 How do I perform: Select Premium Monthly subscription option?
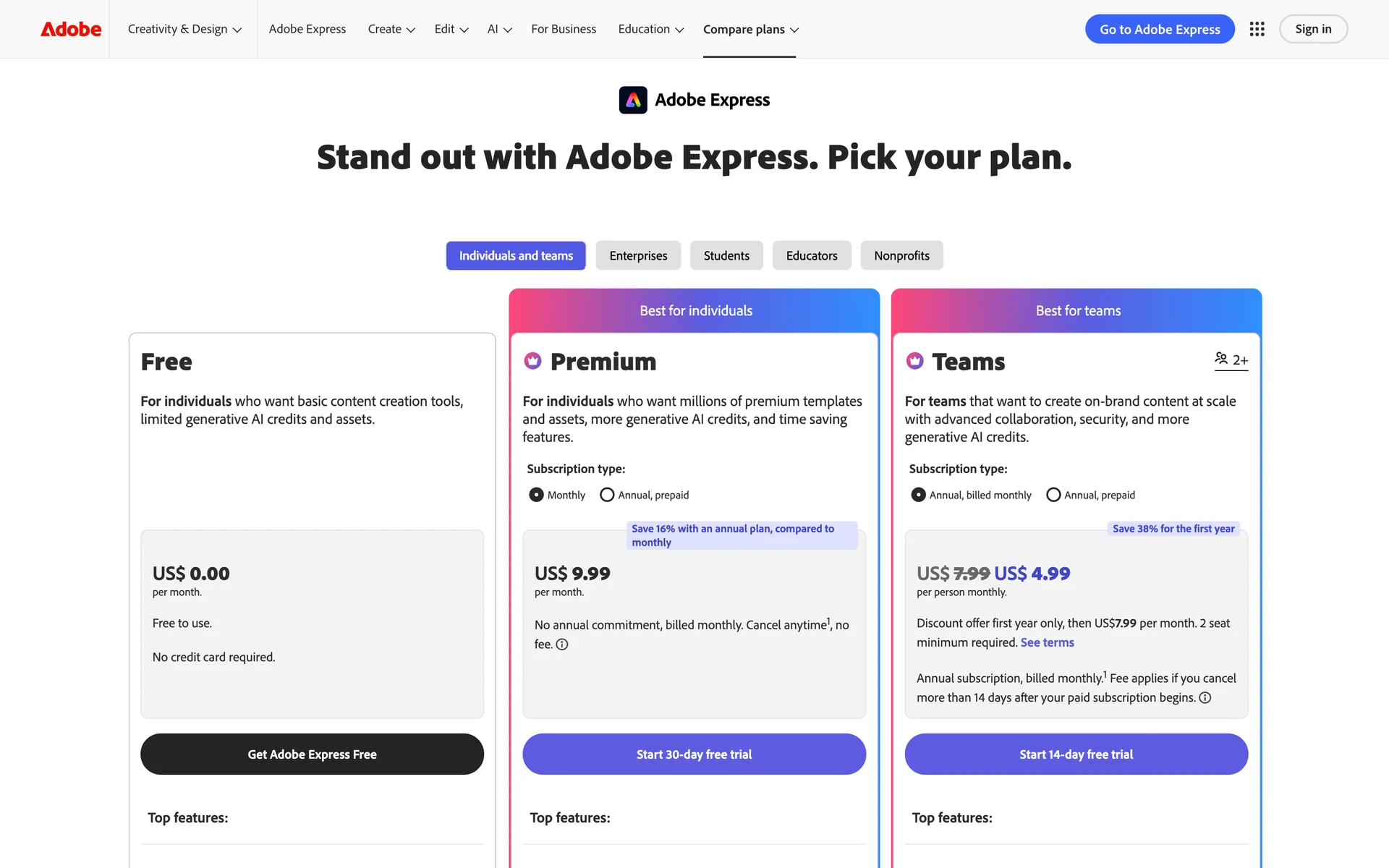tap(536, 495)
